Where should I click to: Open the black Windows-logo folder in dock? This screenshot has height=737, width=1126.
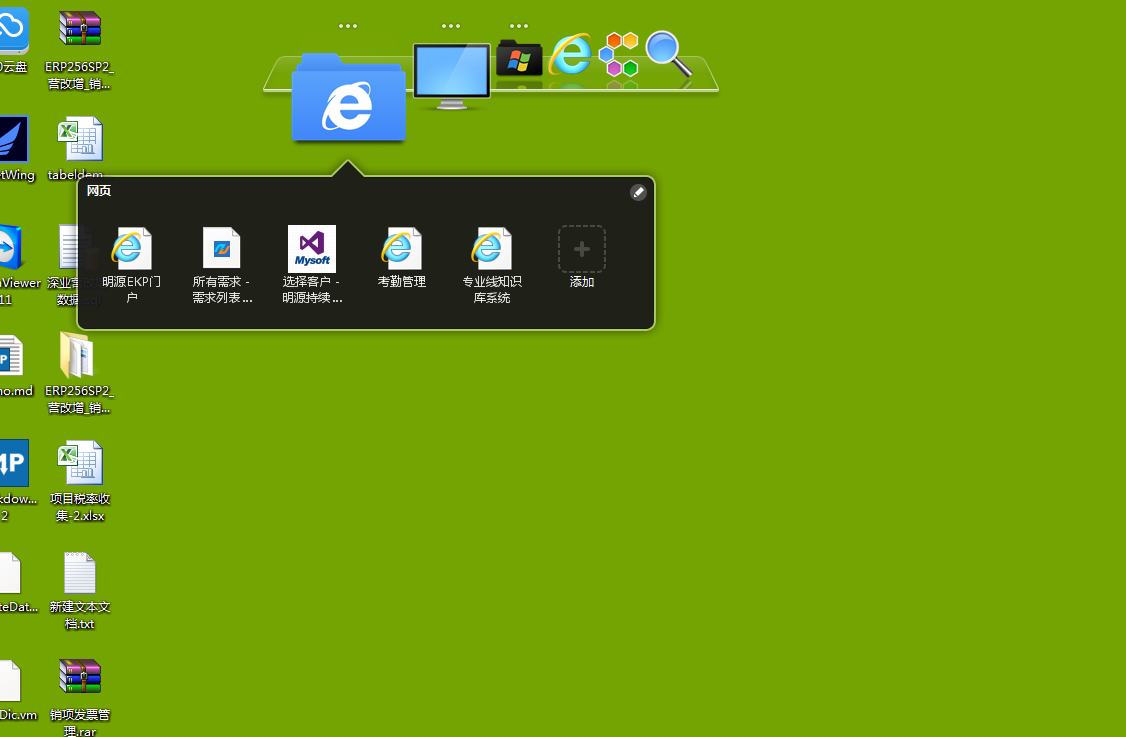click(x=519, y=58)
